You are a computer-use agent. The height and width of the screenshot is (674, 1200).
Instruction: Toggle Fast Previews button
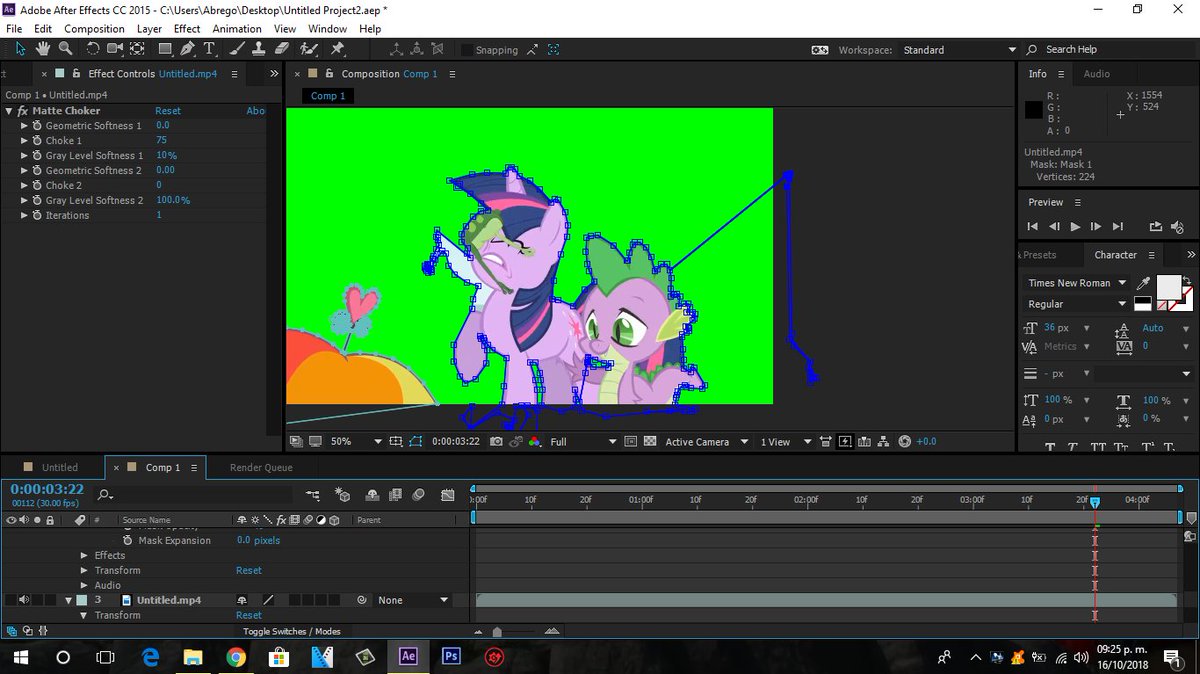pos(845,441)
